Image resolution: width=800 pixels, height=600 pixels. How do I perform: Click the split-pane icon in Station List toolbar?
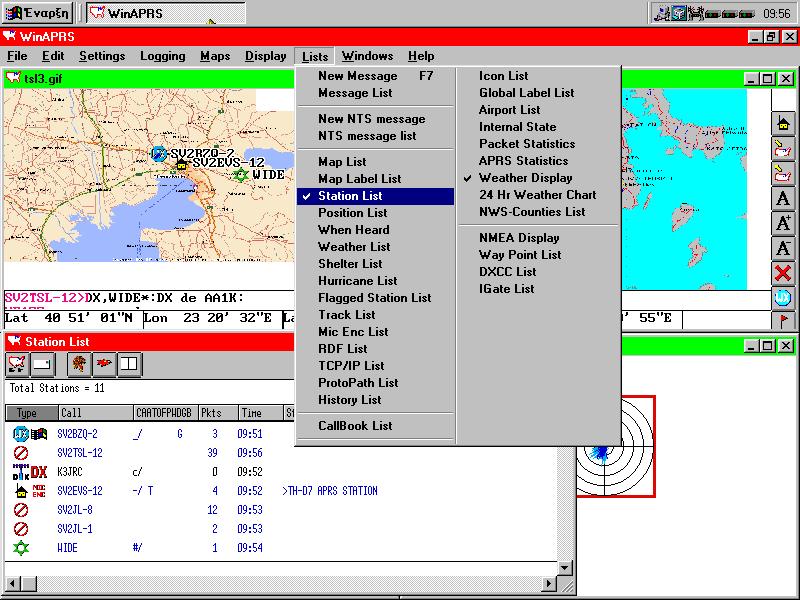[129, 364]
